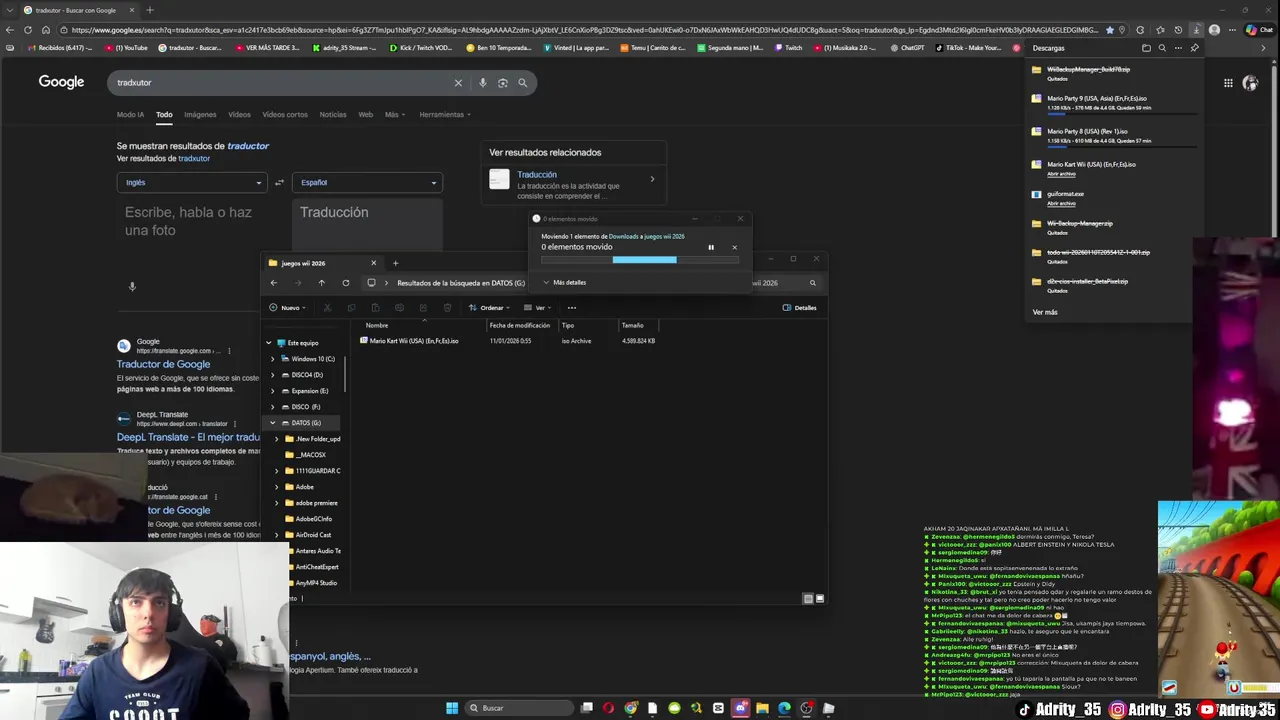Open the Traductor de Google result link
This screenshot has width=1280, height=720.
point(163,364)
